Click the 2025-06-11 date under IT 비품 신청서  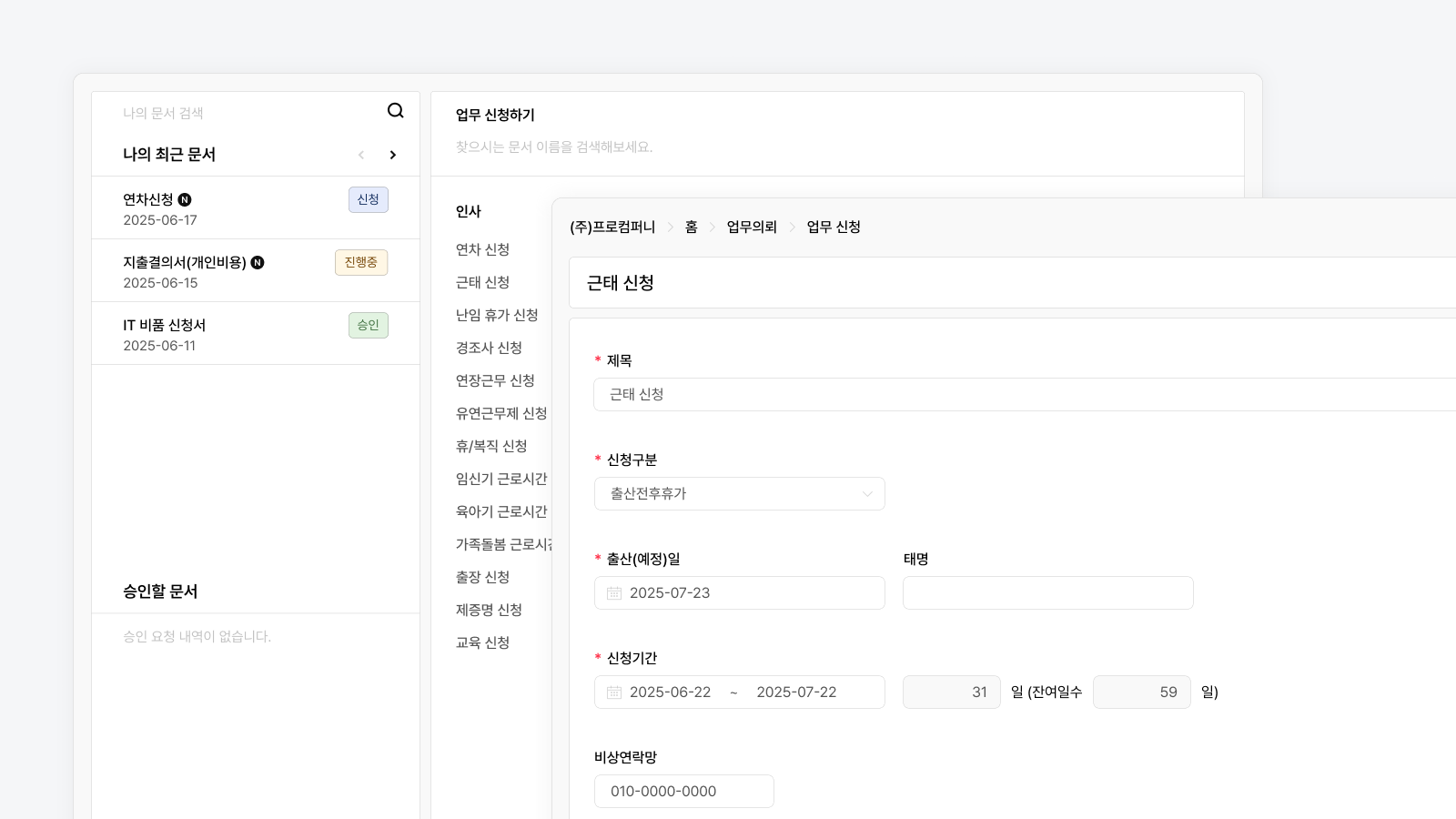click(159, 346)
